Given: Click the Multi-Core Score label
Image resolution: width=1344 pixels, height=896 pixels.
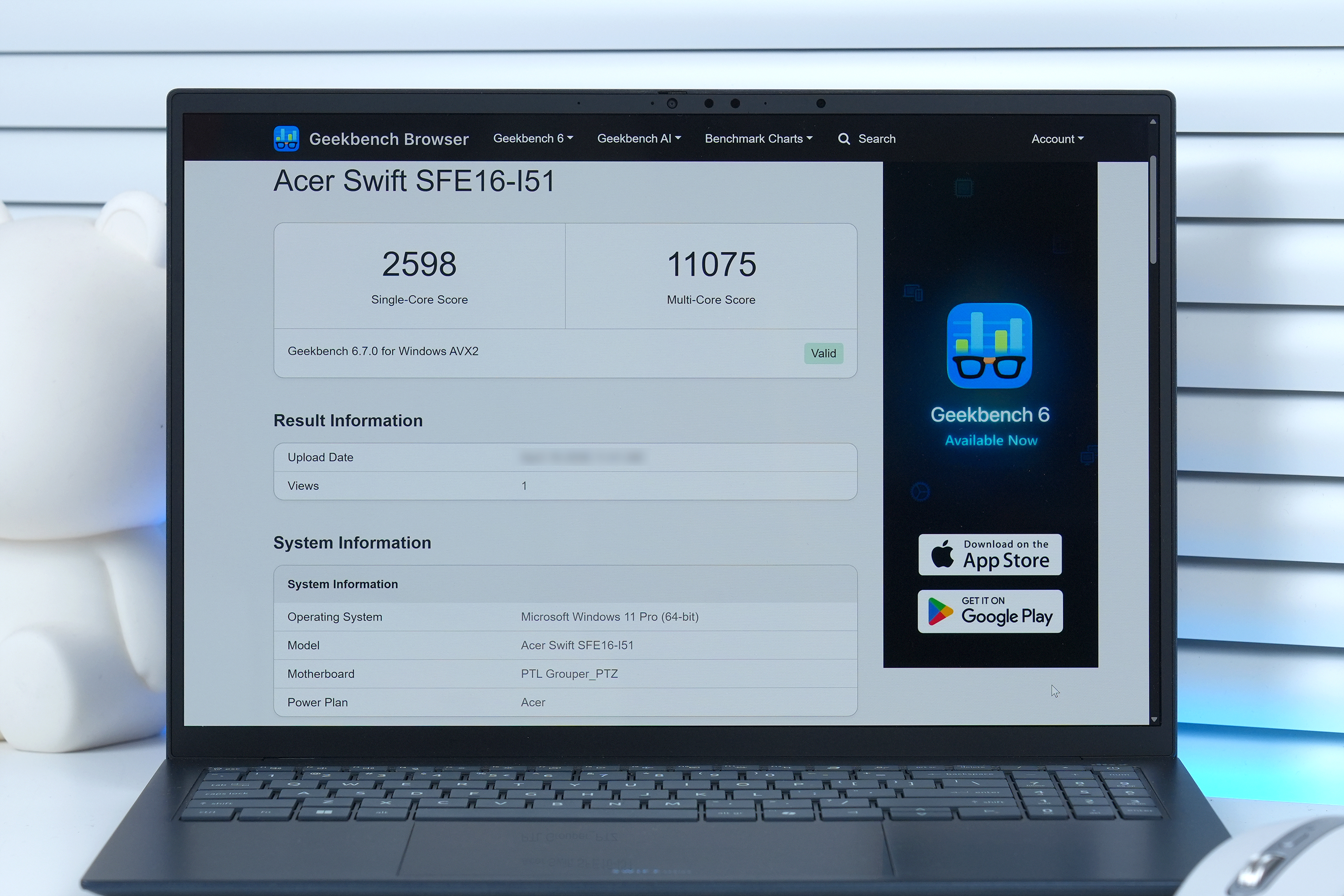Looking at the screenshot, I should tap(711, 299).
